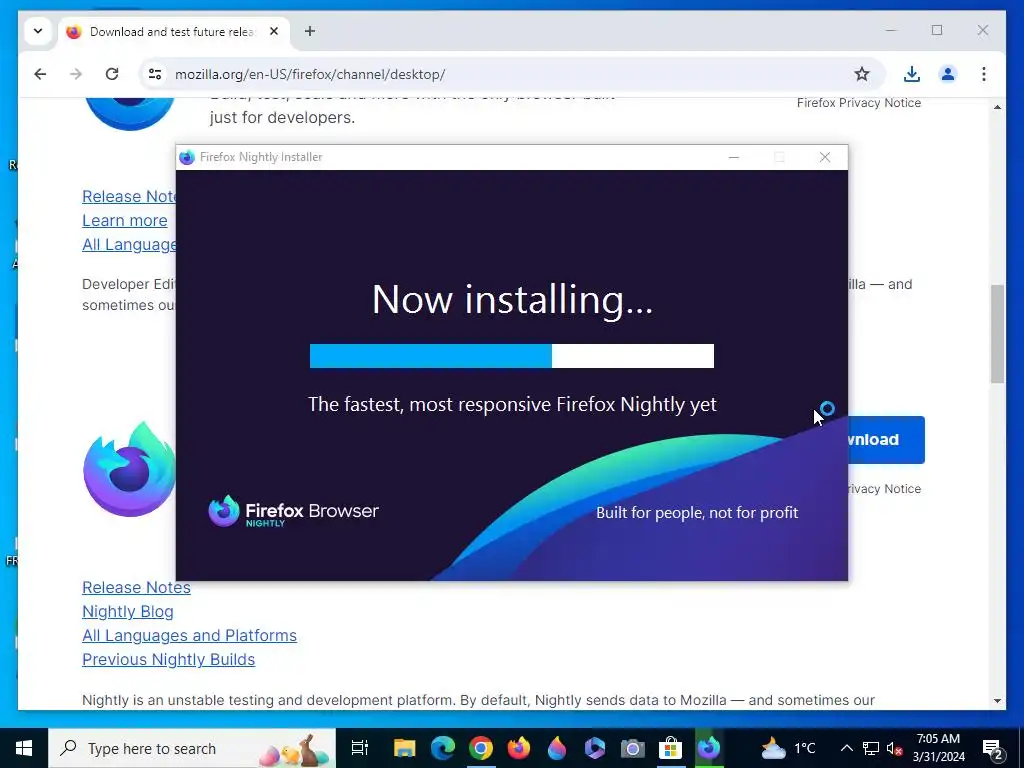Click the muted volume icon in tray
1024x768 pixels.
(895, 748)
